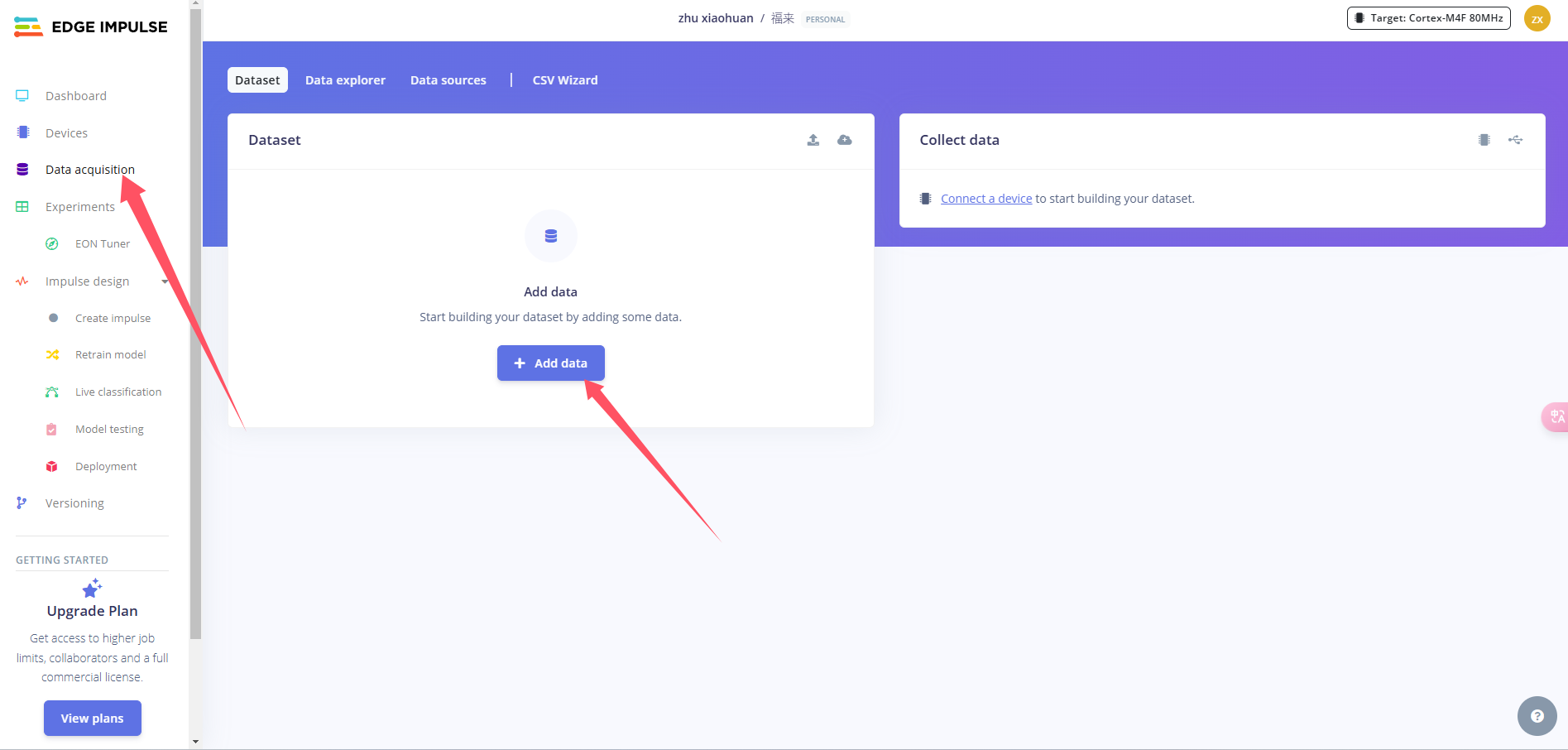Screen dimensions: 1568x750
Task: Follow the Connect a device link
Action: tap(985, 199)
